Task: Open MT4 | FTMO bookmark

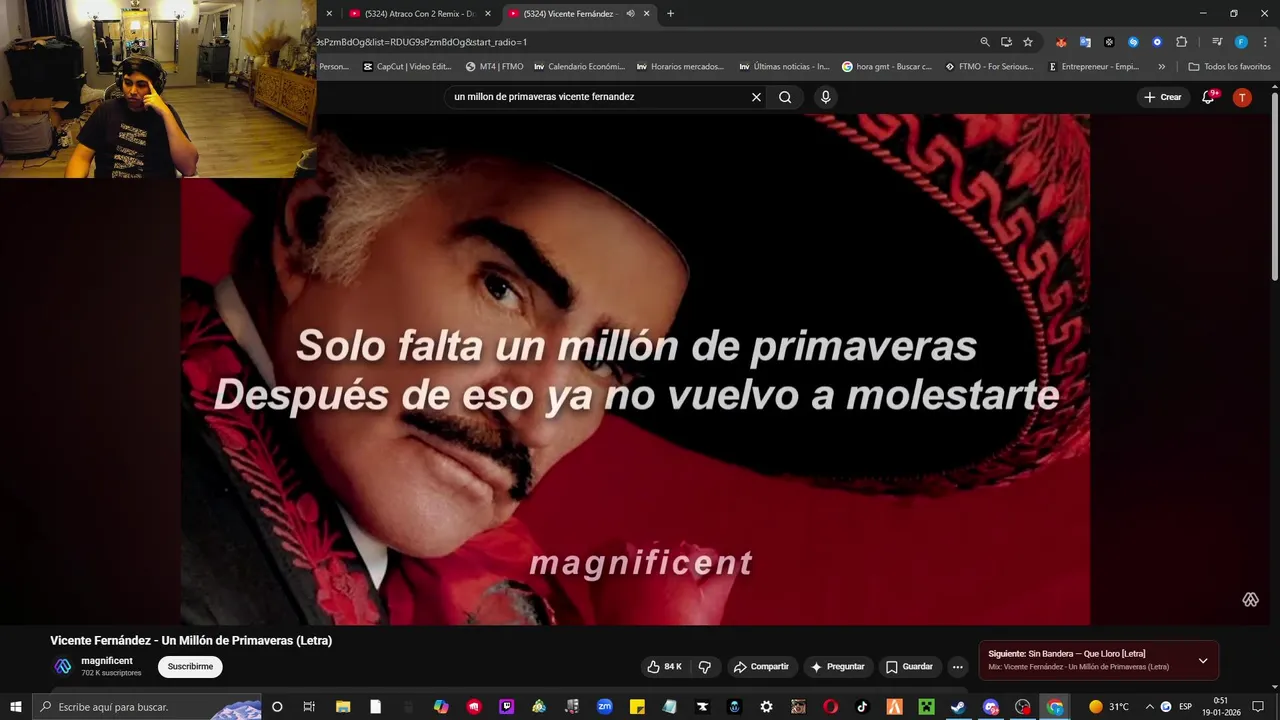Action: pos(494,67)
